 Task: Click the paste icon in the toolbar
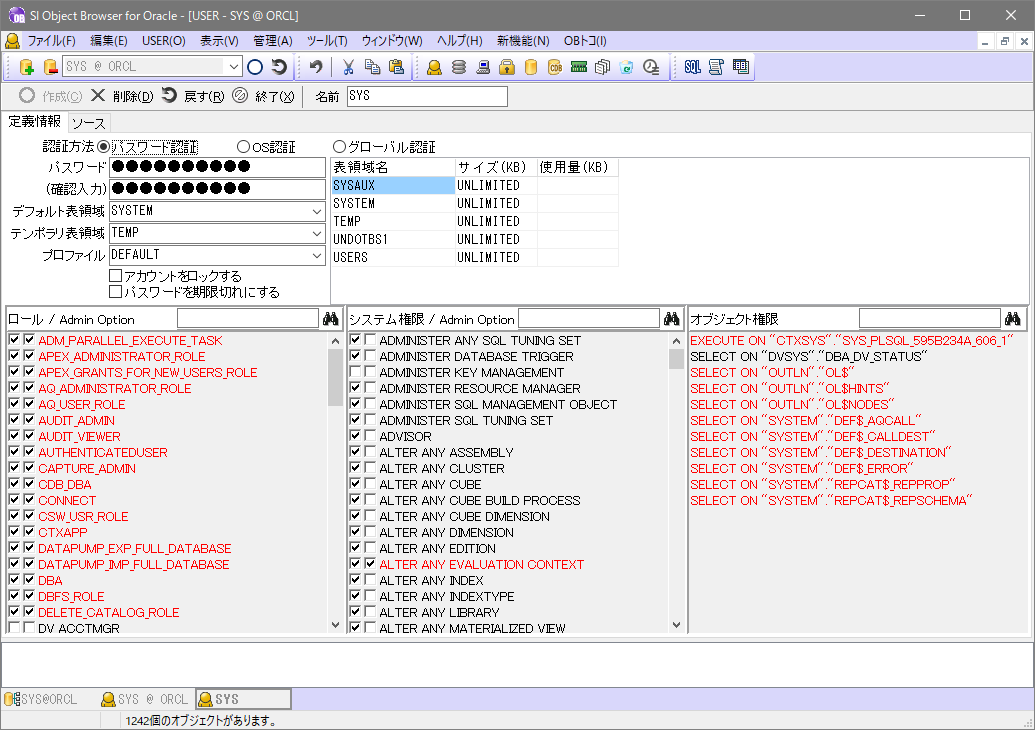398,67
